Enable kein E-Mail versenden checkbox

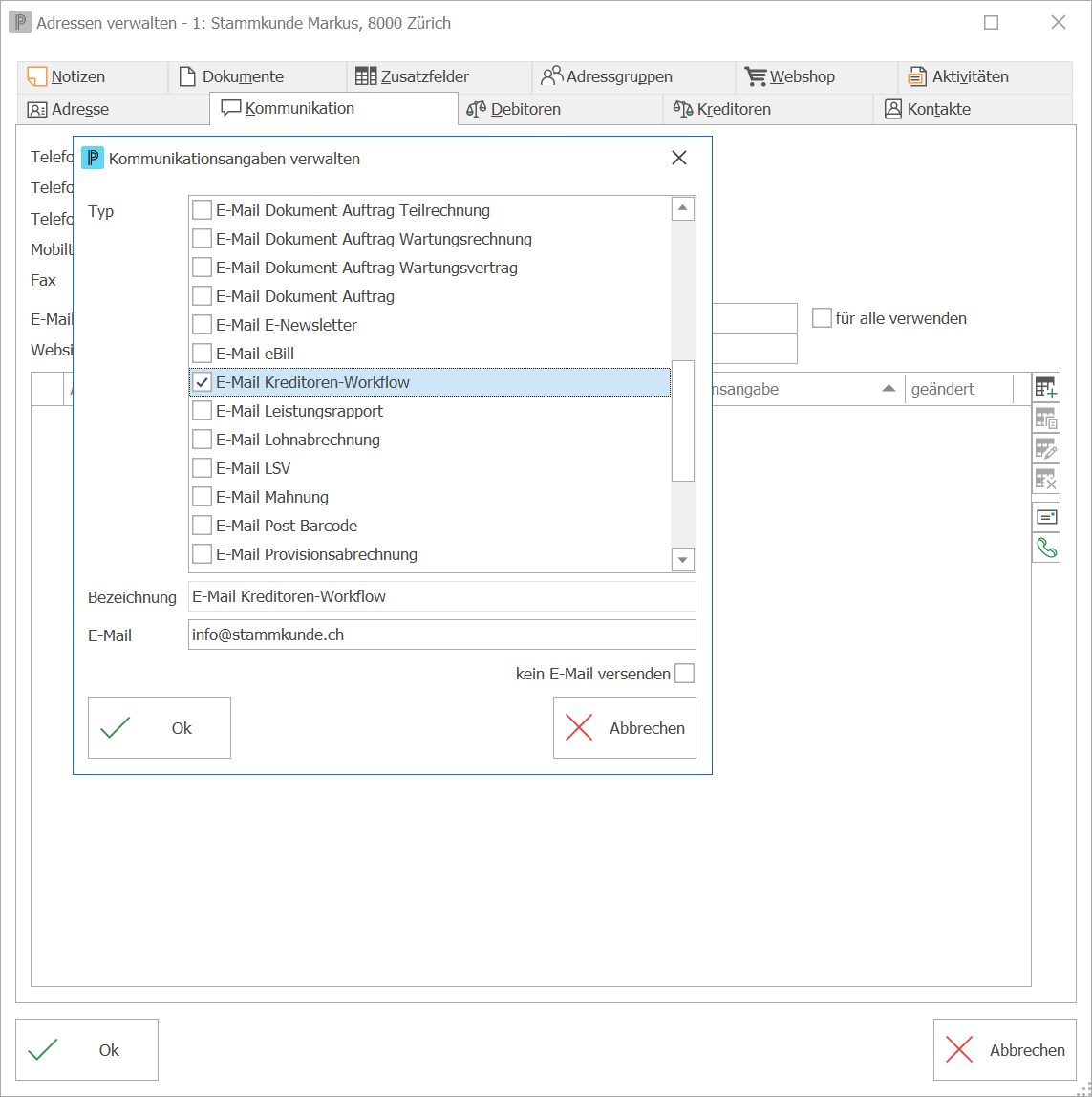pos(685,673)
